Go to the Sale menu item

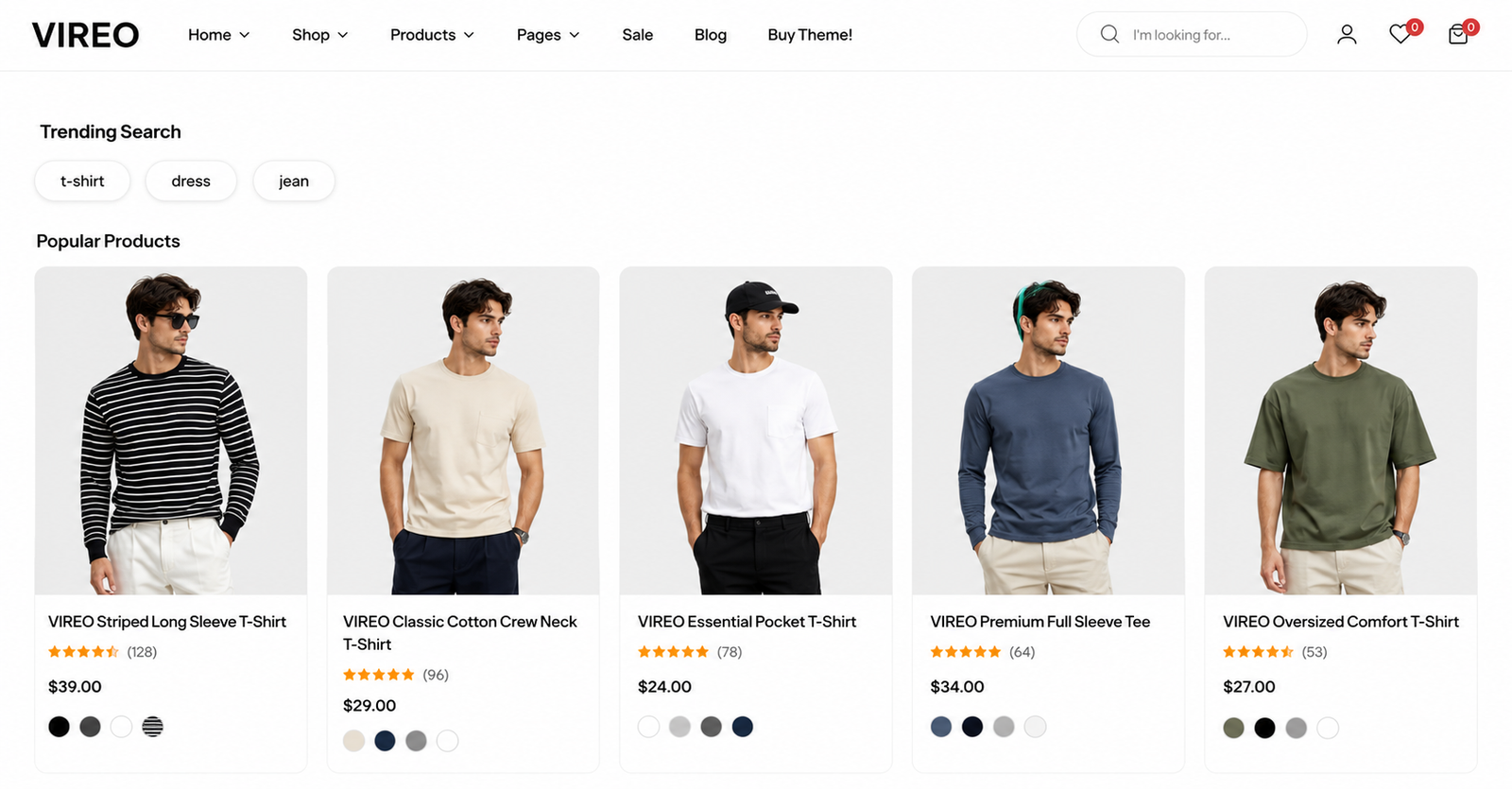click(637, 35)
